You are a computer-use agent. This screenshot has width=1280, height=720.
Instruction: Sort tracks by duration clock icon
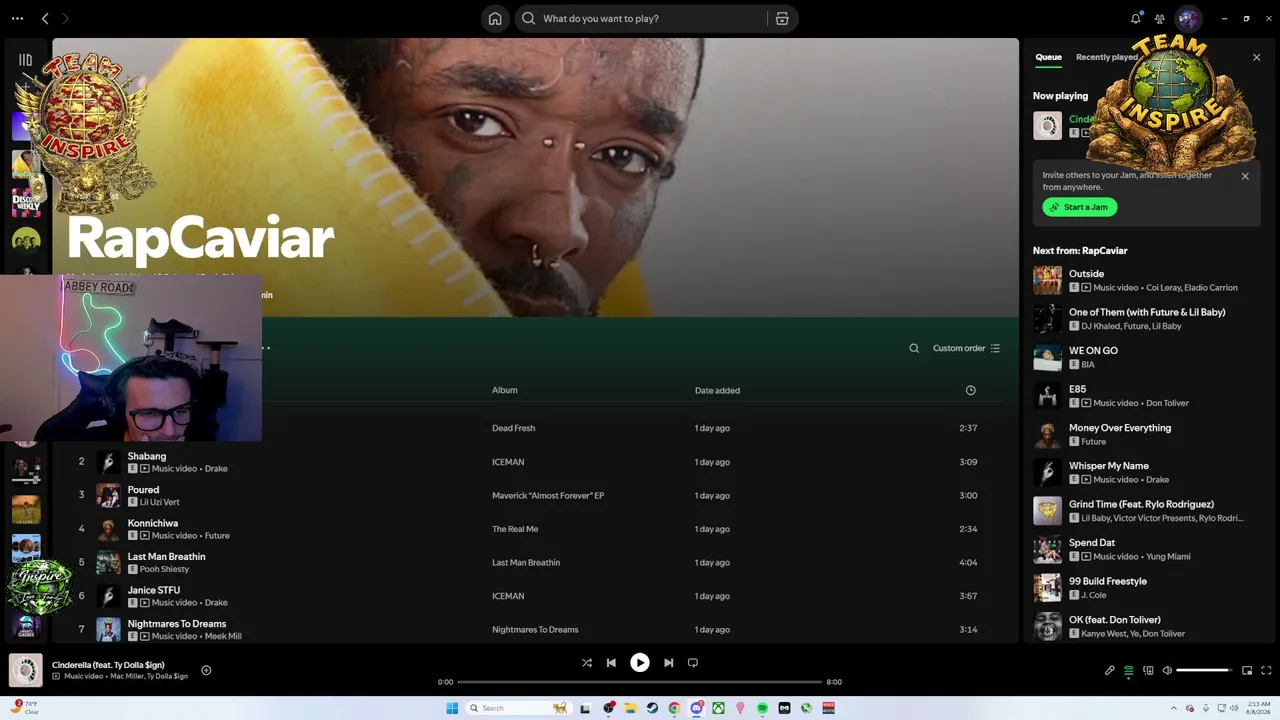pyautogui.click(x=970, y=390)
